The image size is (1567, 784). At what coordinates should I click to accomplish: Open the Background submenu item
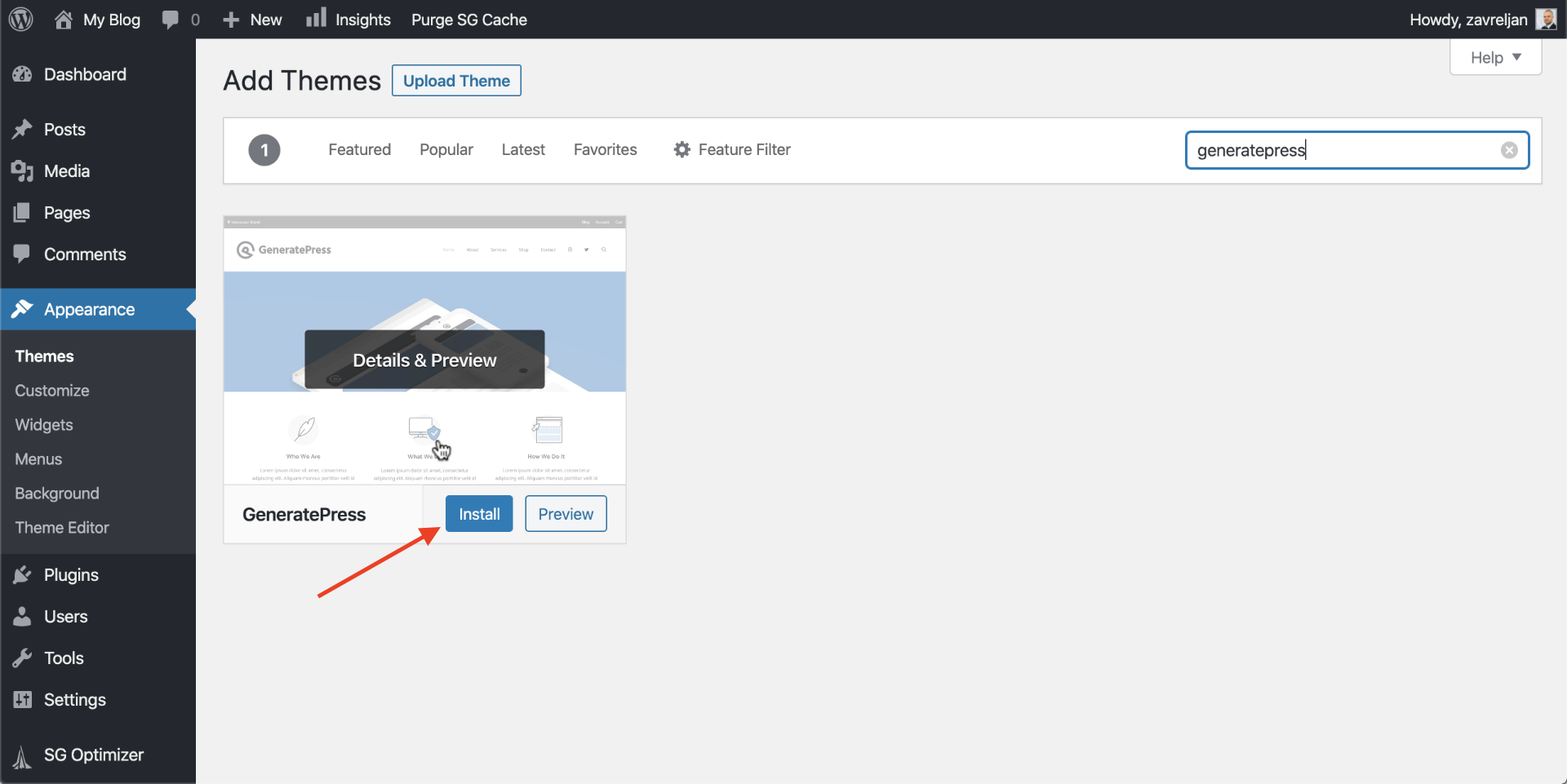[x=57, y=493]
